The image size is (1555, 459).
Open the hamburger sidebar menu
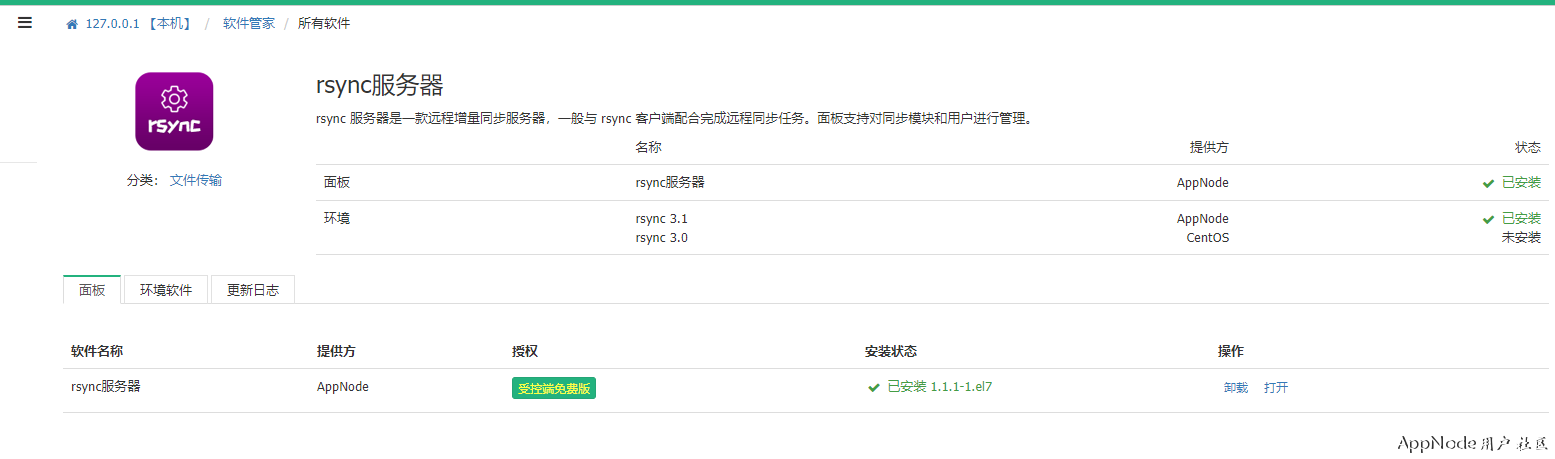(x=25, y=23)
